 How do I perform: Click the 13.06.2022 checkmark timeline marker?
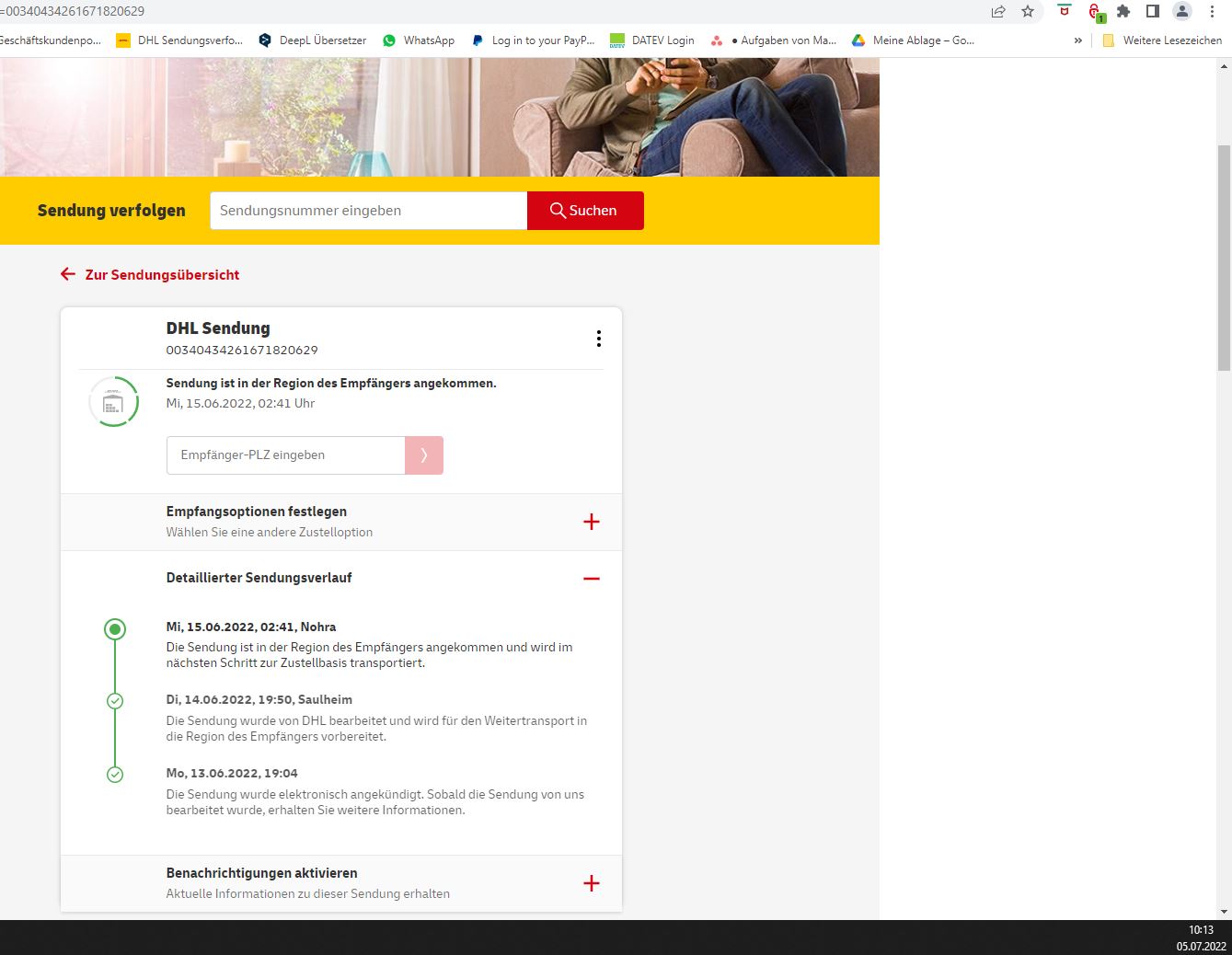[115, 775]
